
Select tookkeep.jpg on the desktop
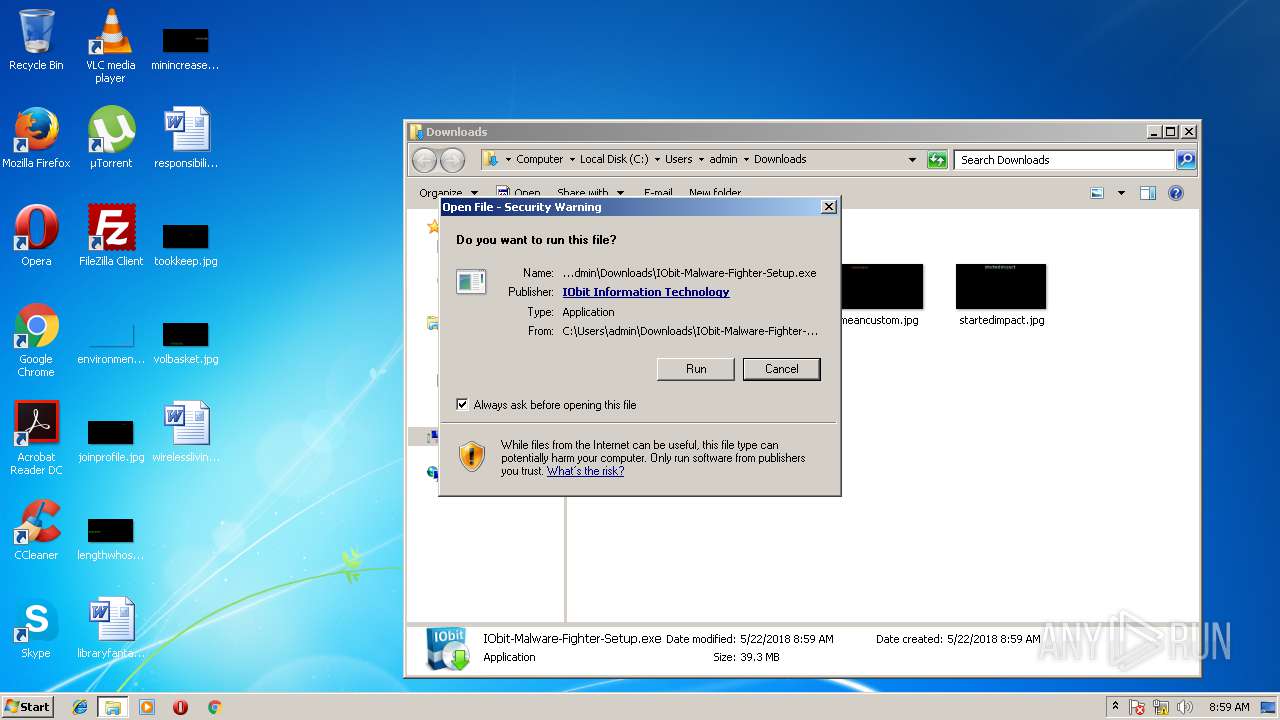point(186,245)
